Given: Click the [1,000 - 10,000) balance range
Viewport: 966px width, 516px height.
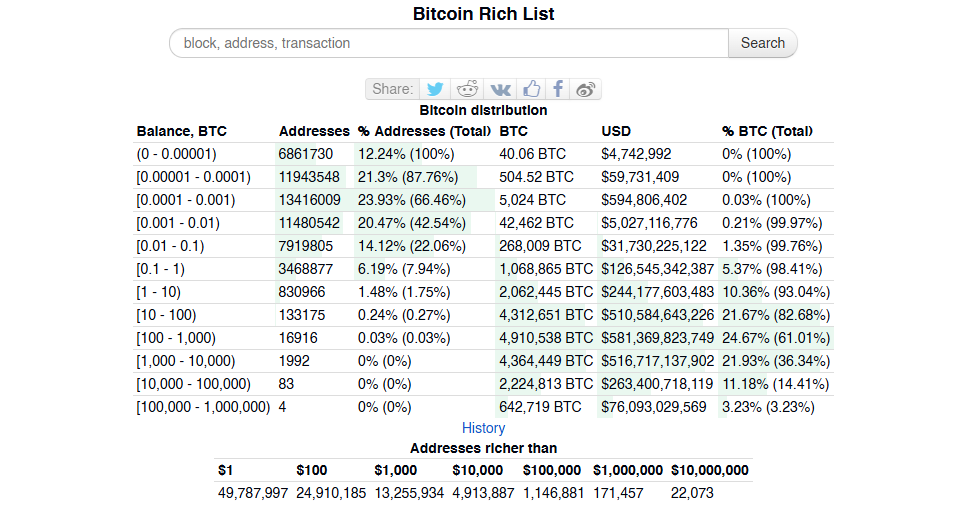Looking at the screenshot, I should click(x=185, y=361).
